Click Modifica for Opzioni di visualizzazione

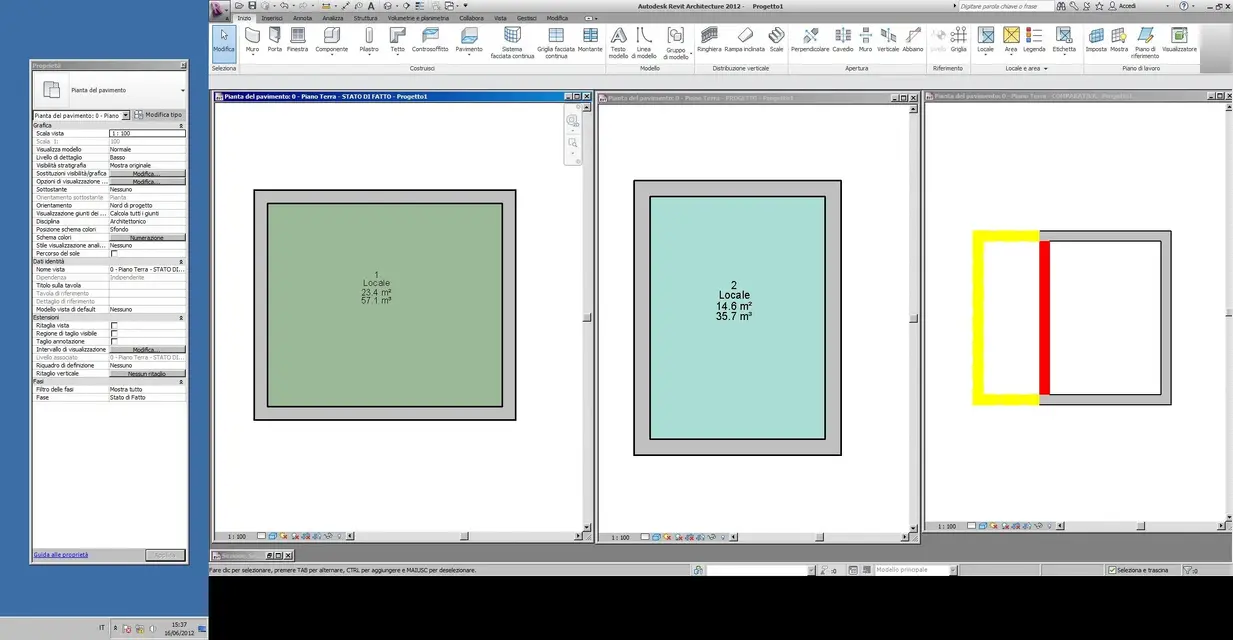147,182
